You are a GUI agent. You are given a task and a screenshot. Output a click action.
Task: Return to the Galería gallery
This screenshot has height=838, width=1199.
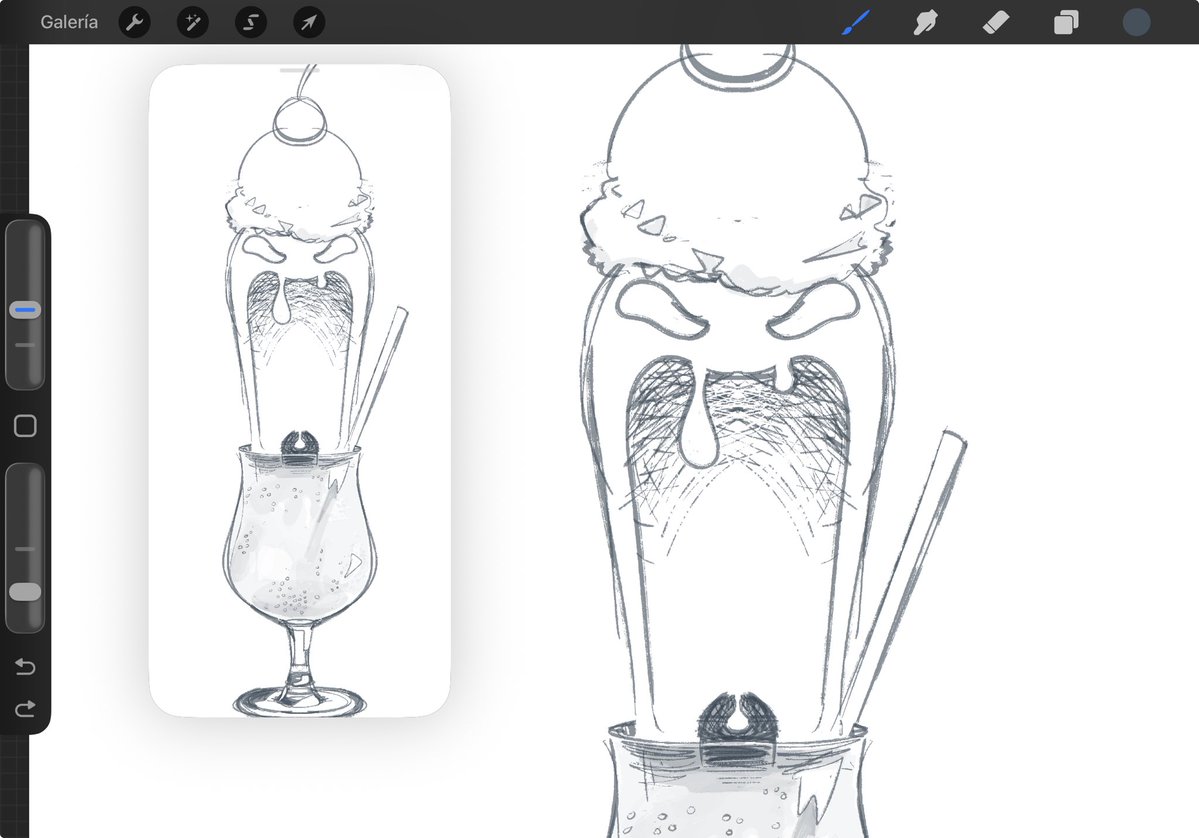(69, 22)
